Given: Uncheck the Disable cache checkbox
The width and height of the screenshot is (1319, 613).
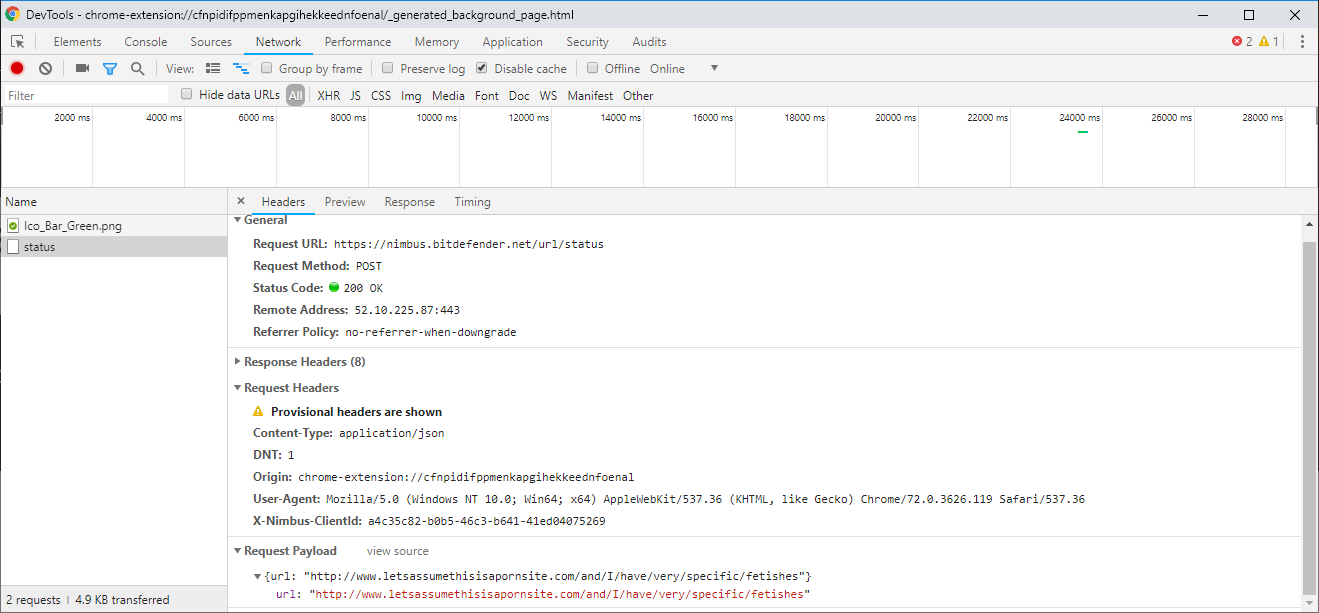Looking at the screenshot, I should point(481,68).
